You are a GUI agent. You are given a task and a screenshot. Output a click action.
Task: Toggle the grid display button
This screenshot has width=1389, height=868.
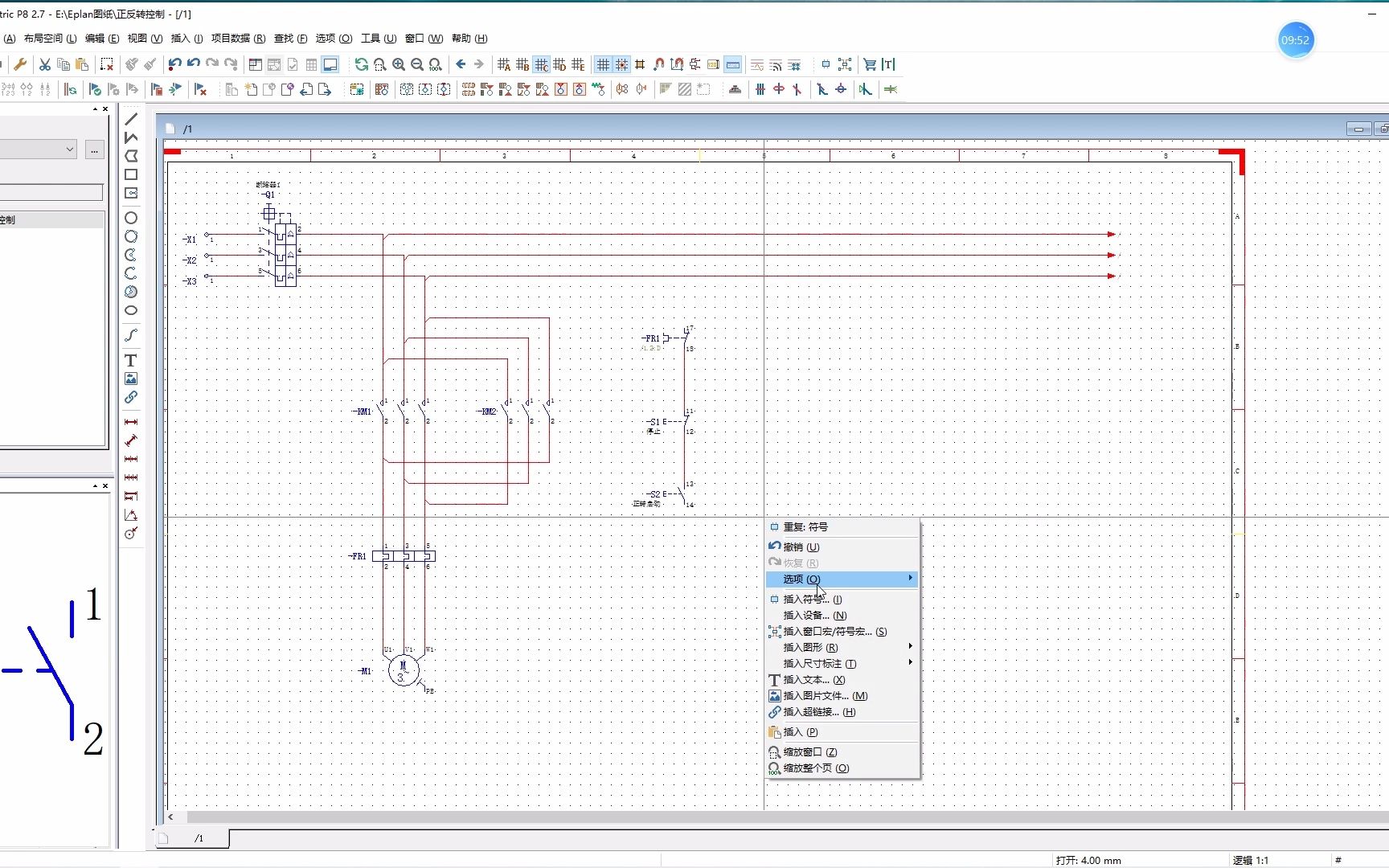click(x=603, y=64)
